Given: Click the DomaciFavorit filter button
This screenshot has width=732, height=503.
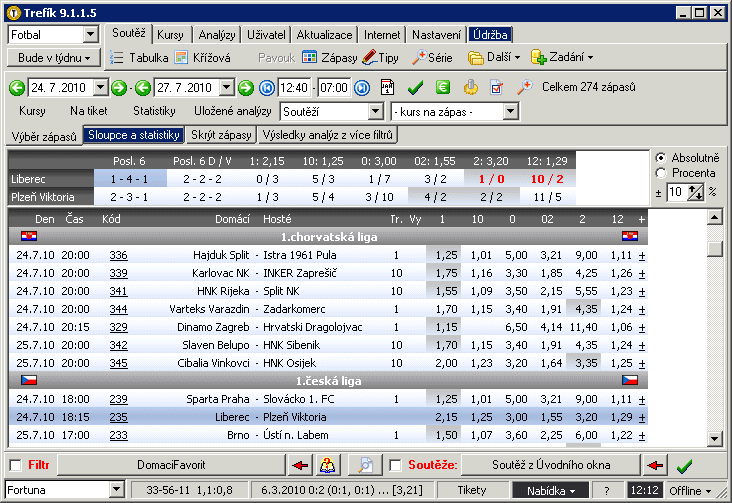Looking at the screenshot, I should [x=171, y=465].
